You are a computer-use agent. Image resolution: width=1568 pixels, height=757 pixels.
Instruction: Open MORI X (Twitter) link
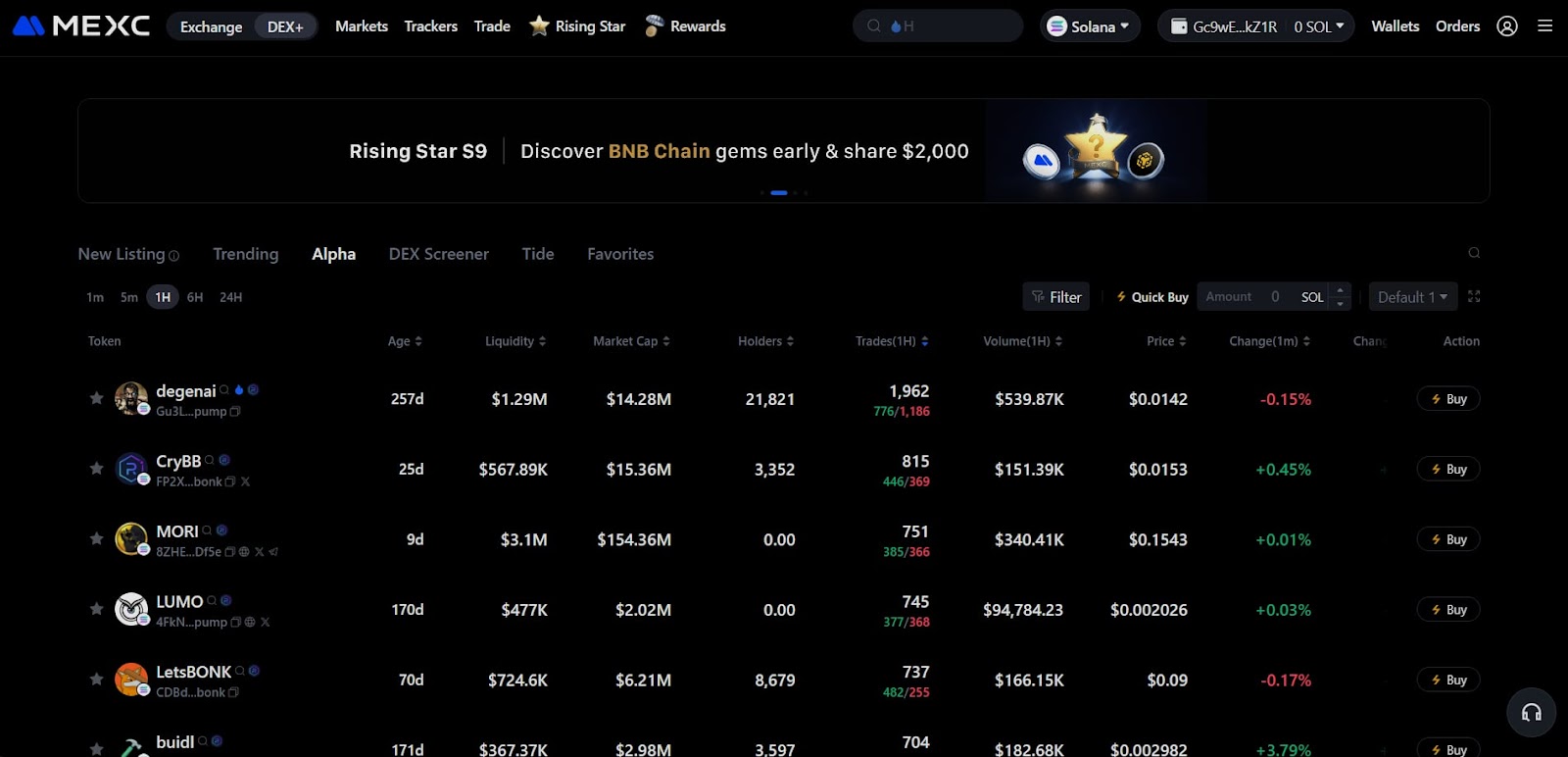click(259, 552)
